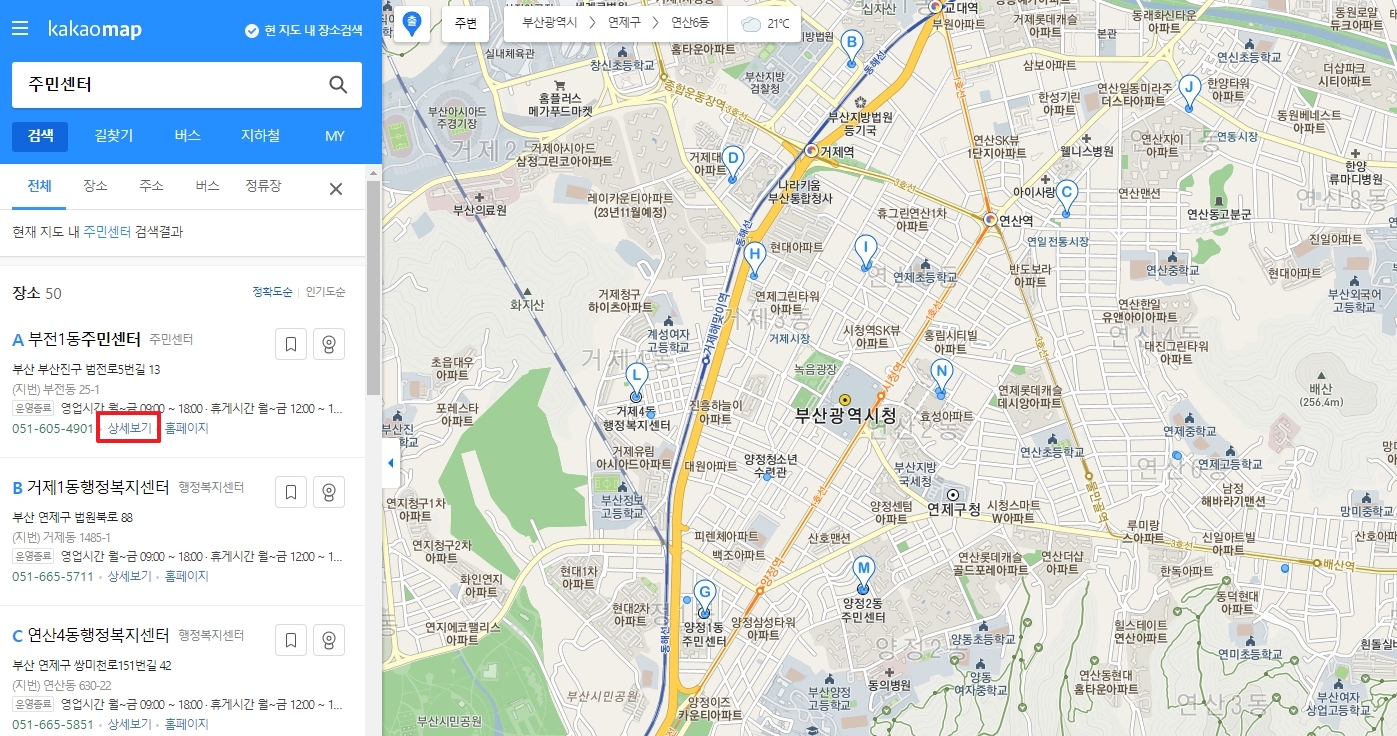Open 홈페이지 link for 거제1동행정복지센터

tap(187, 576)
